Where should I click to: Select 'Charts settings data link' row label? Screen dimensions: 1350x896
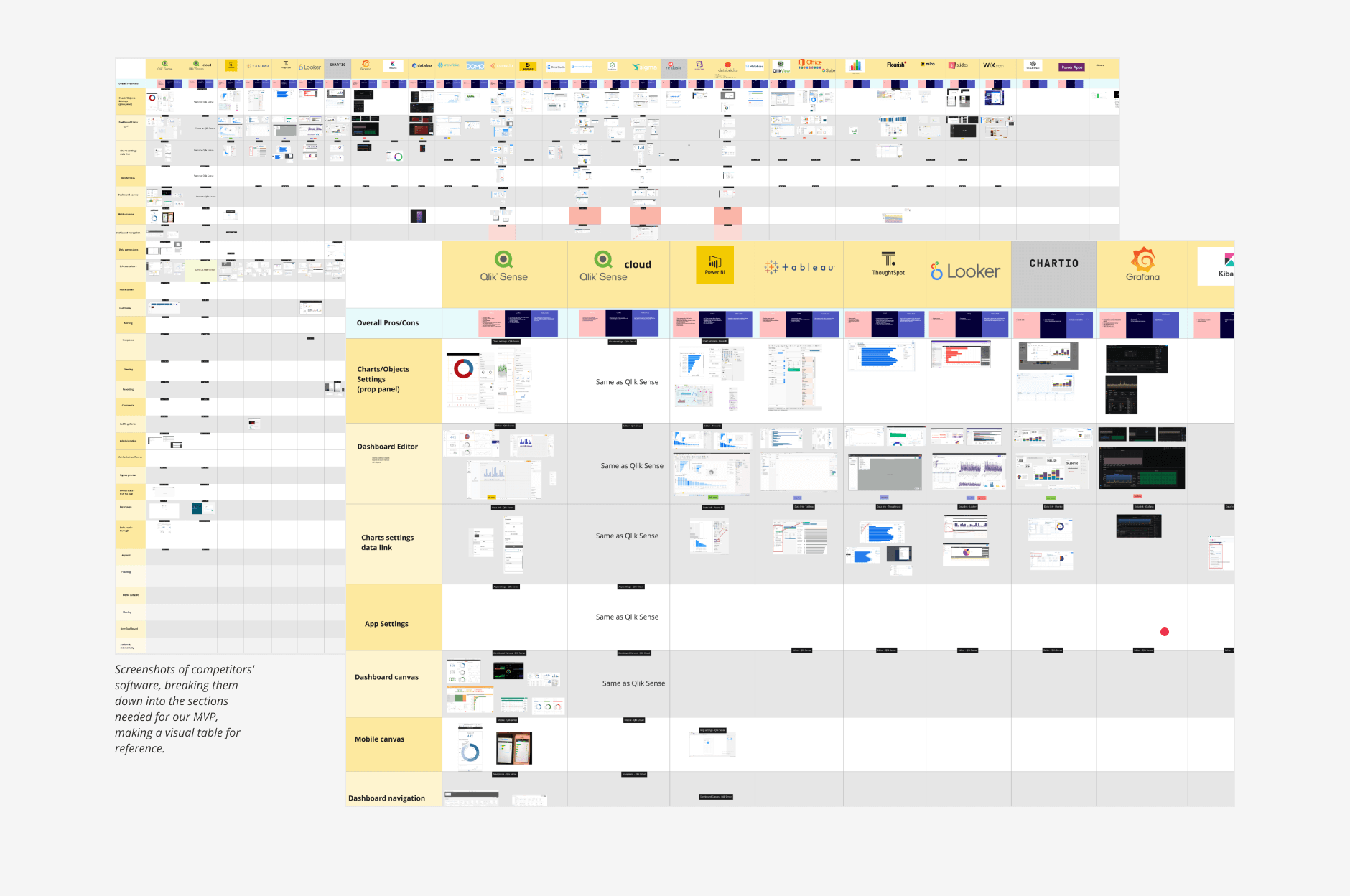(387, 543)
